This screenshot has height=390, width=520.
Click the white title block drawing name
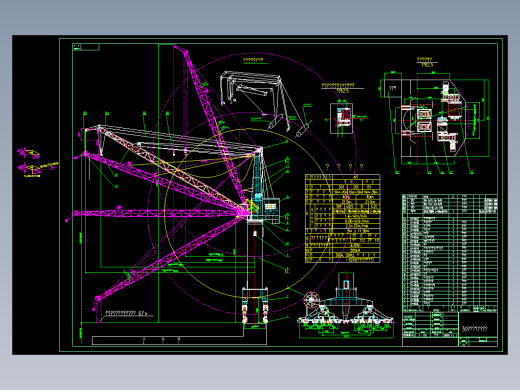click(x=475, y=329)
